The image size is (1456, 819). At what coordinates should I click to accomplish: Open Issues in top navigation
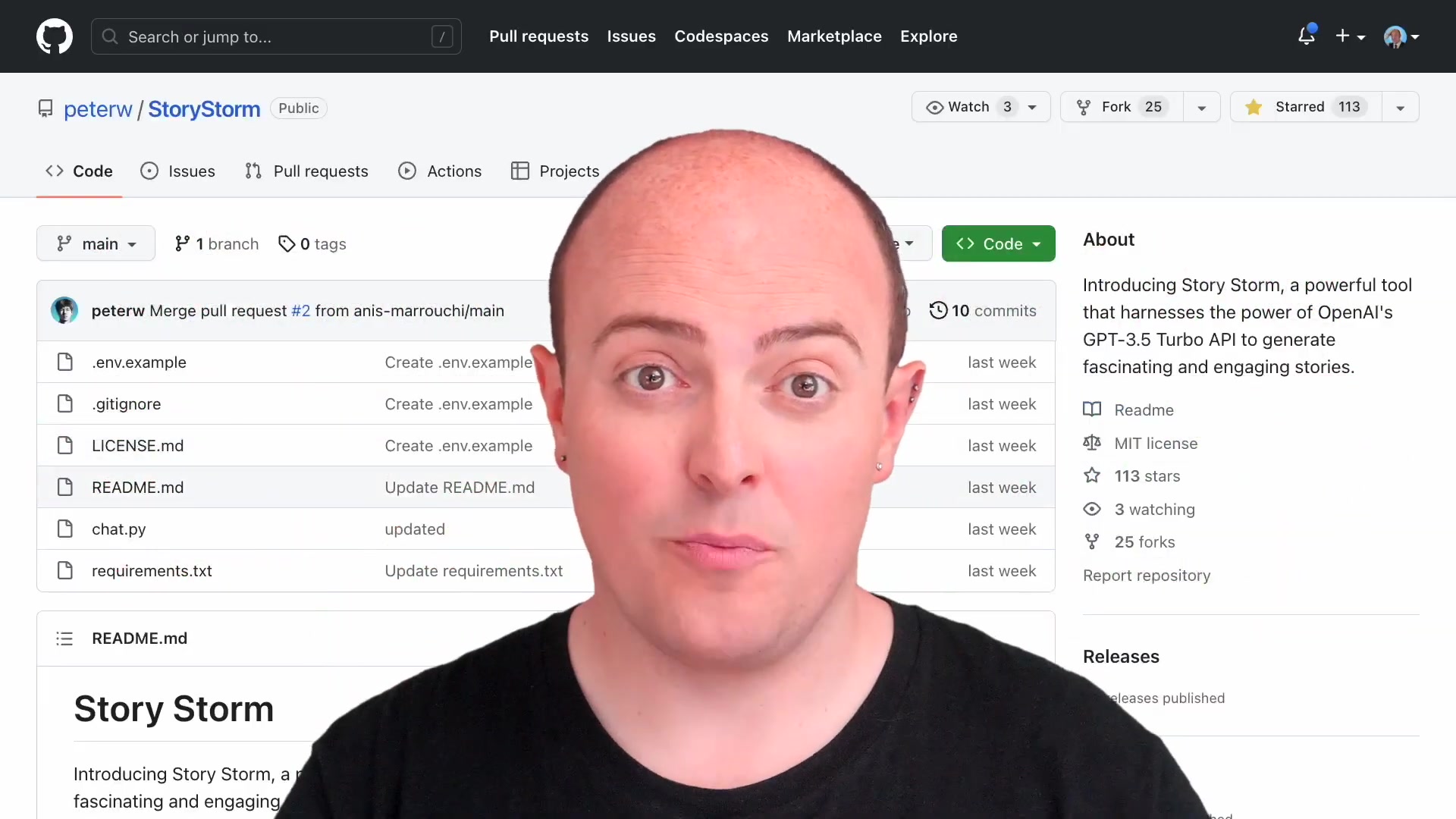(x=631, y=36)
